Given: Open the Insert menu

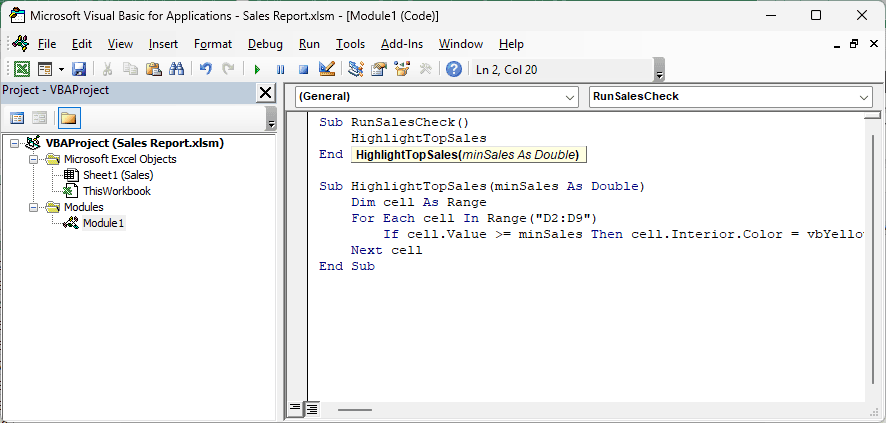Looking at the screenshot, I should point(163,44).
